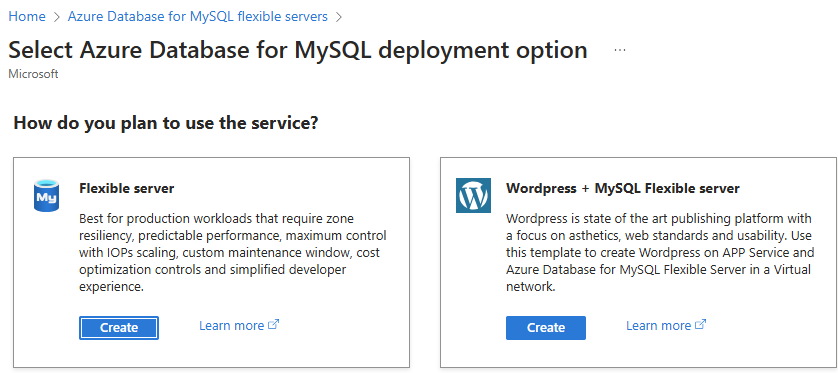Click breadcrumb chevron after MySQL flexible servers

click(x=338, y=17)
